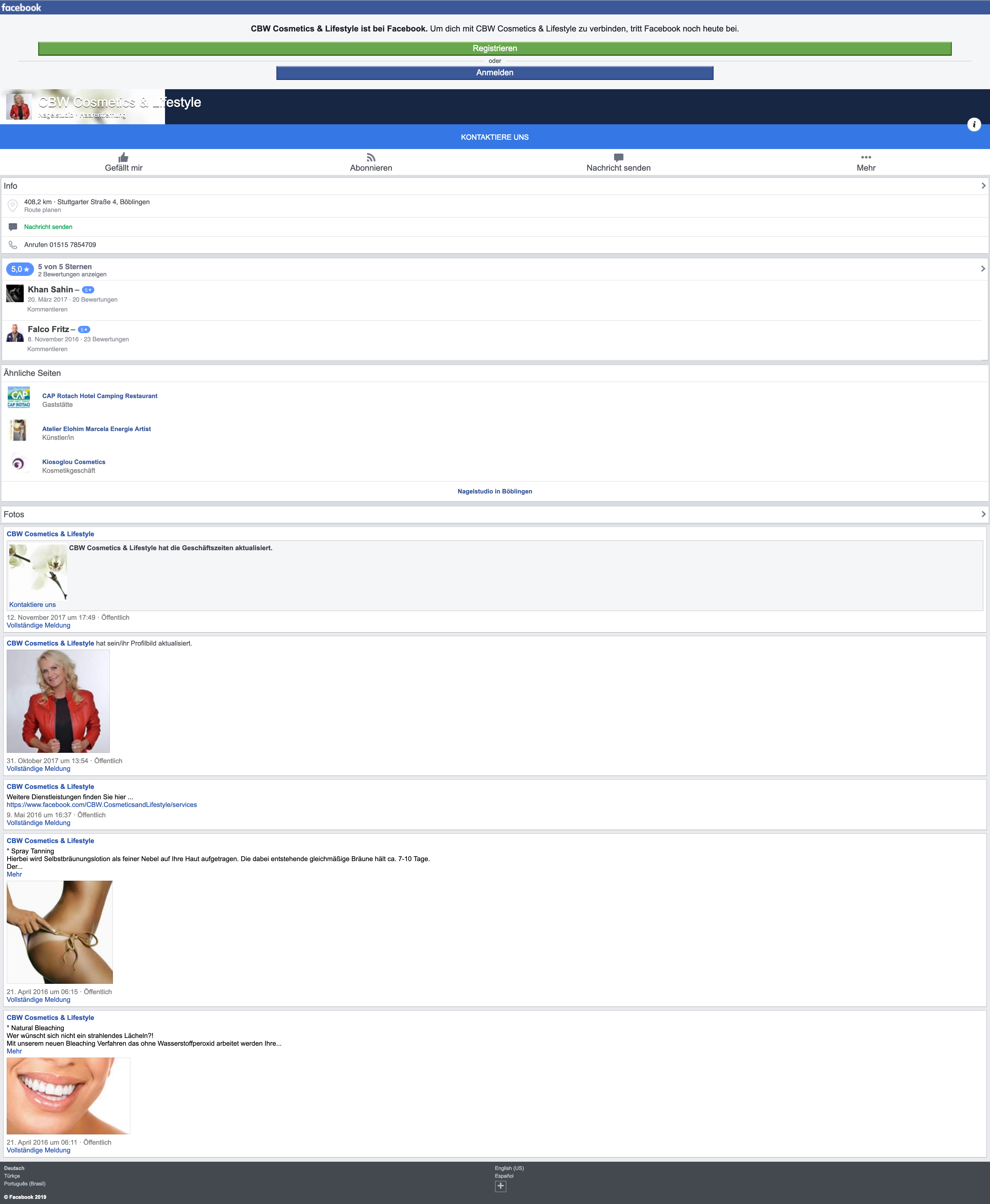Expand the reviews section chevron
Viewport: 990px width, 1204px height.
click(983, 269)
